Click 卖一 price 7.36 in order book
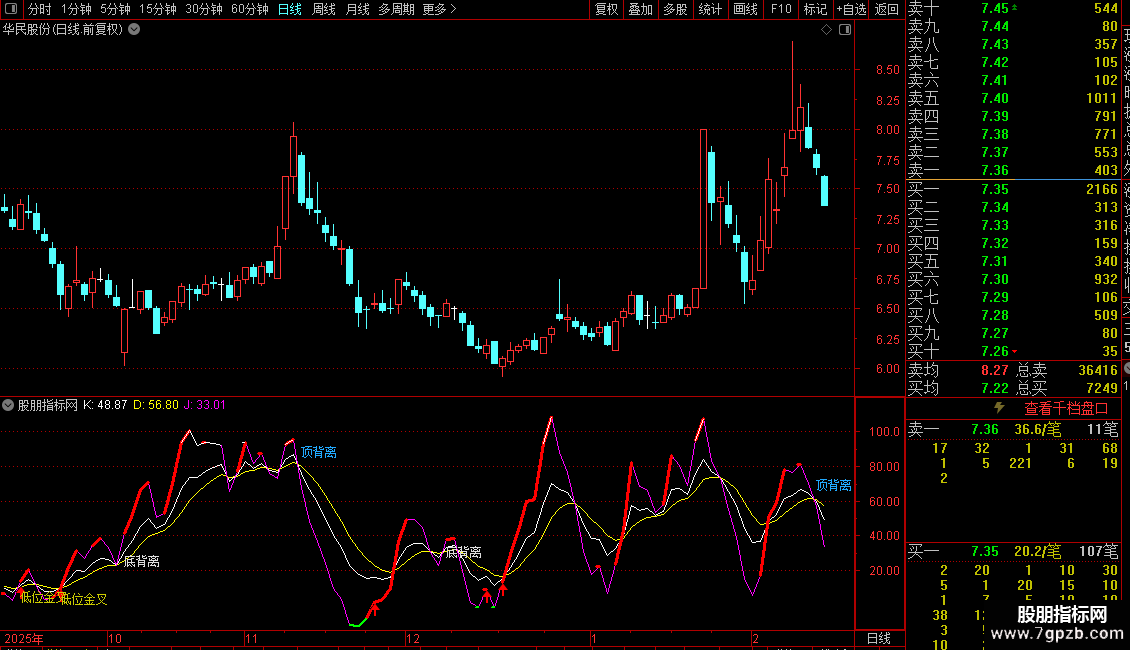The width and height of the screenshot is (1130, 650). (x=995, y=171)
